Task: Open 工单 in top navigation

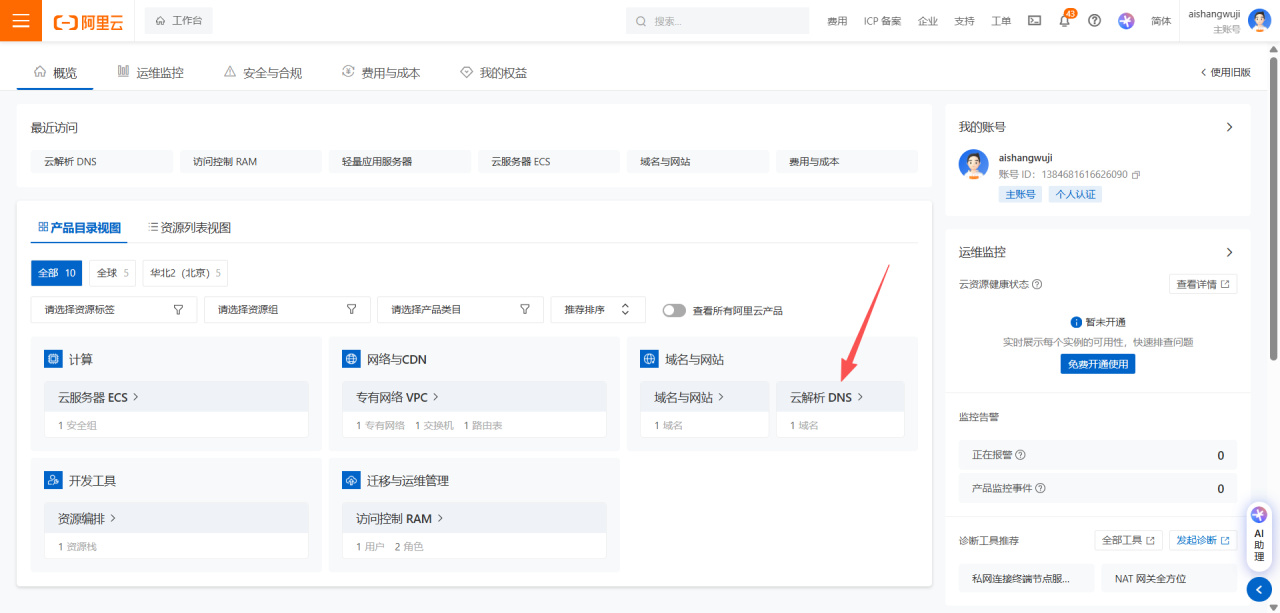Action: 1001,21
